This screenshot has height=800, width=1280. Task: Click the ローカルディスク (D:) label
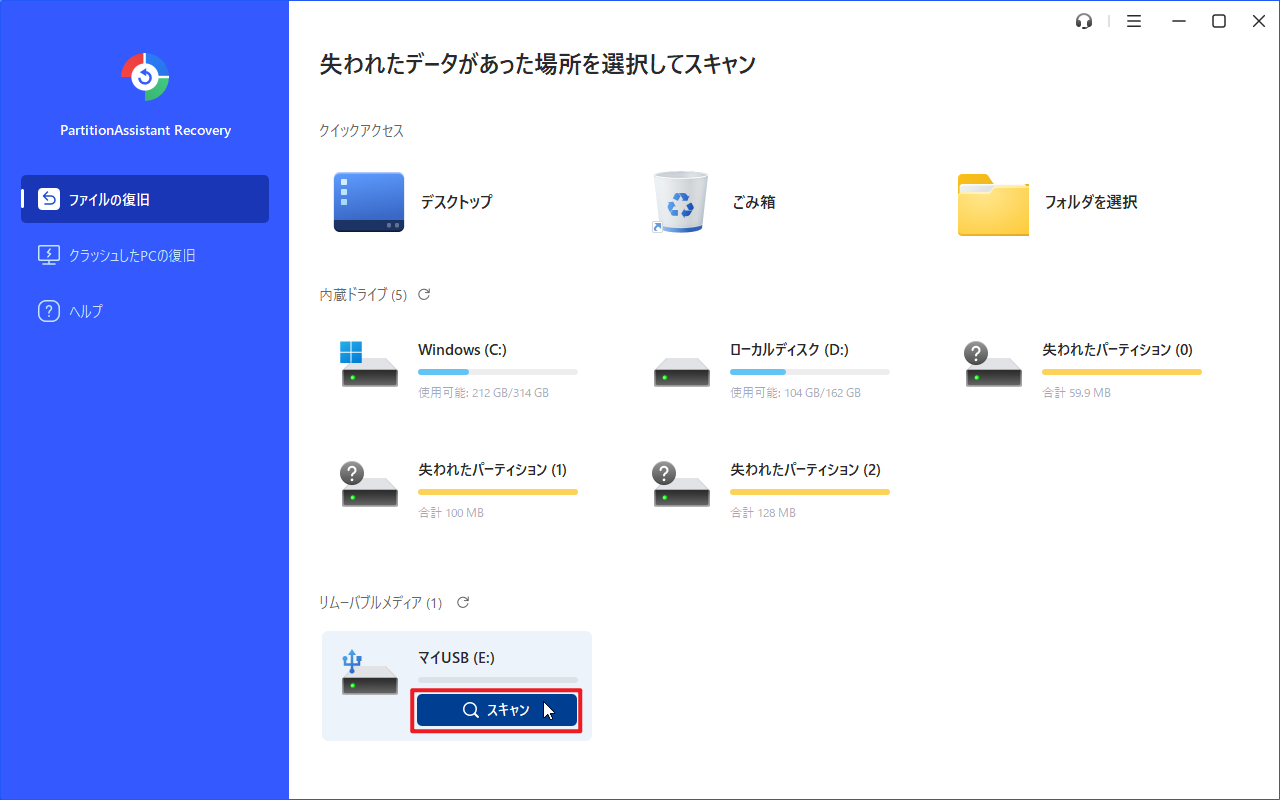pyautogui.click(x=789, y=350)
